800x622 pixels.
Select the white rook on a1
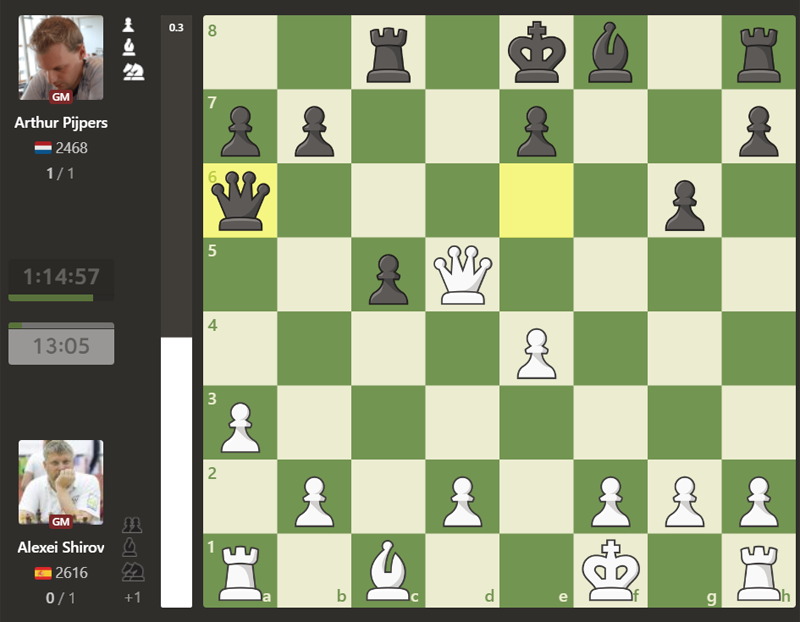click(240, 570)
